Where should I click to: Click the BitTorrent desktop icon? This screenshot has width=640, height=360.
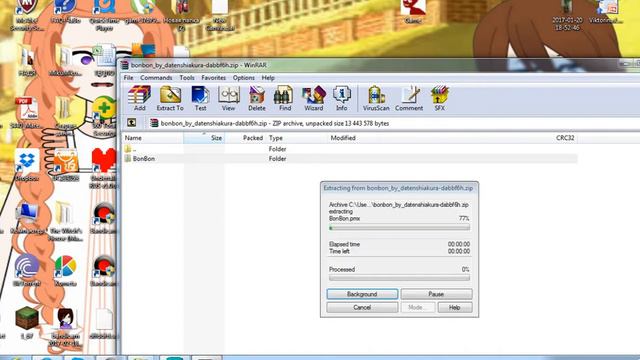click(27, 270)
